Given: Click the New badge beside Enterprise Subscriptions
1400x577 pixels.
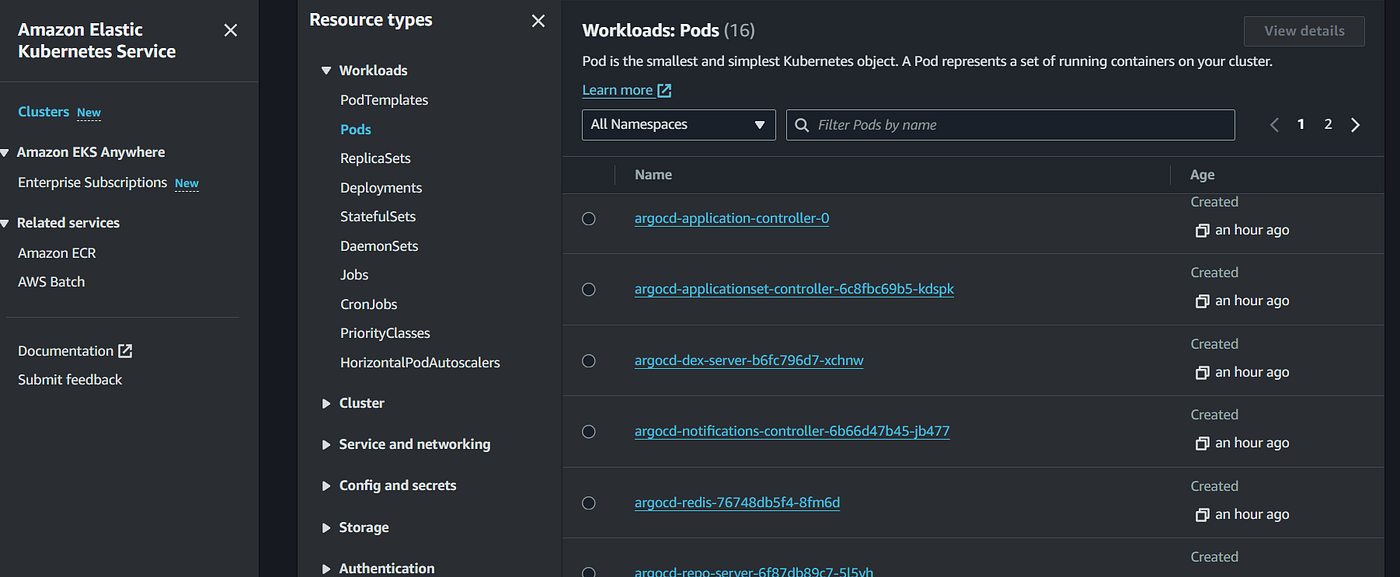Looking at the screenshot, I should 187,184.
